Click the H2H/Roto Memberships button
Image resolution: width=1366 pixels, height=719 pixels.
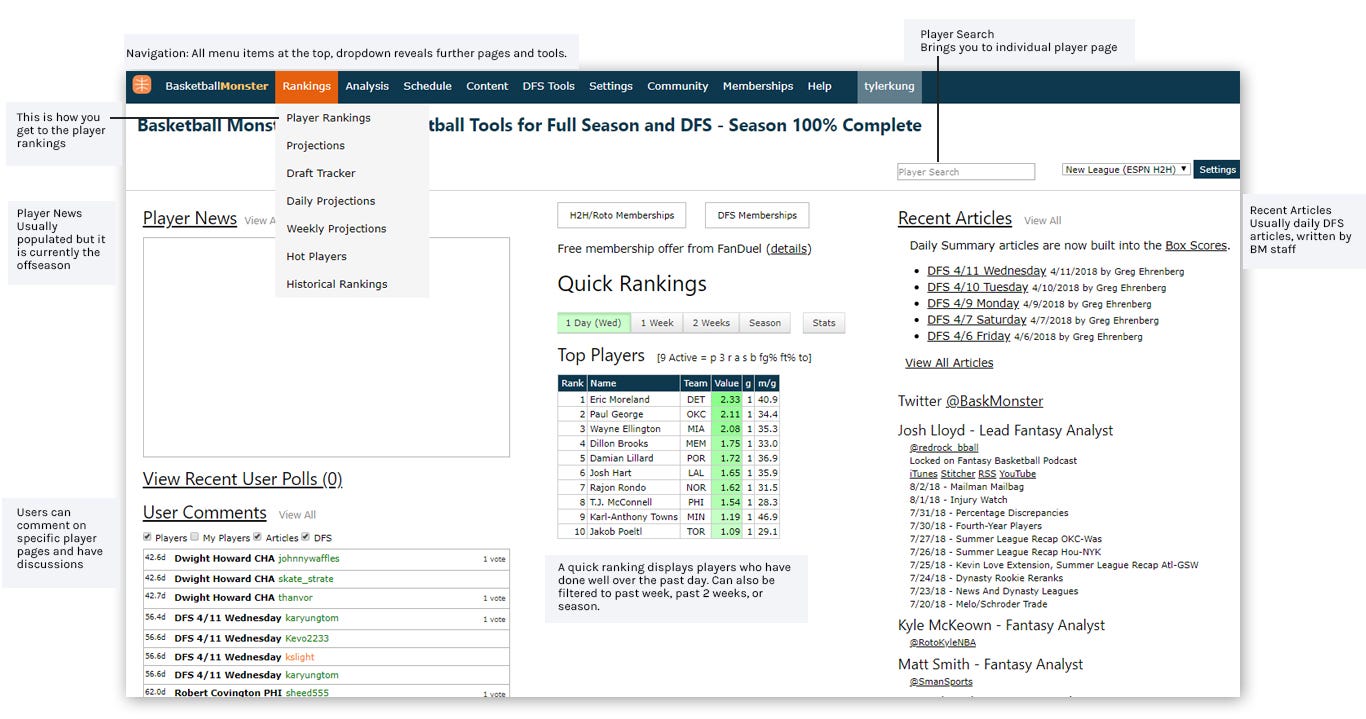pos(622,215)
